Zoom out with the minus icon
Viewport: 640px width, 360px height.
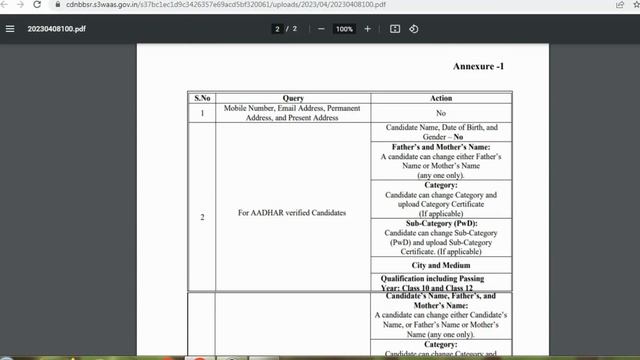(321, 29)
